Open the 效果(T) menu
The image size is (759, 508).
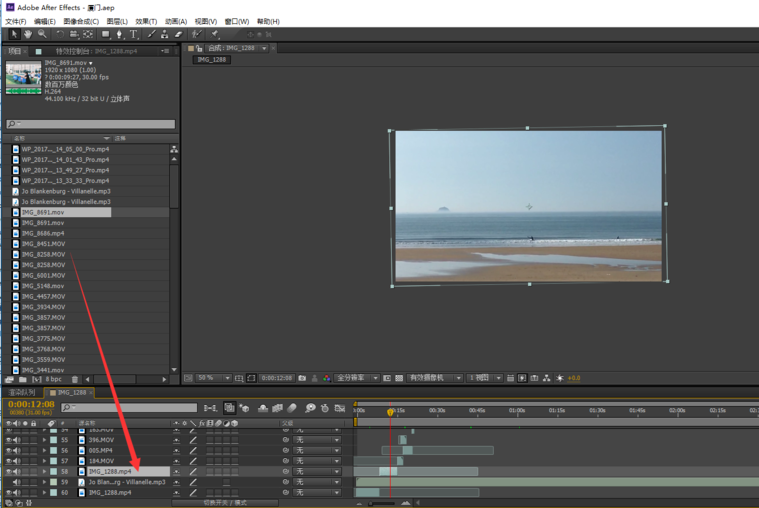pos(146,21)
